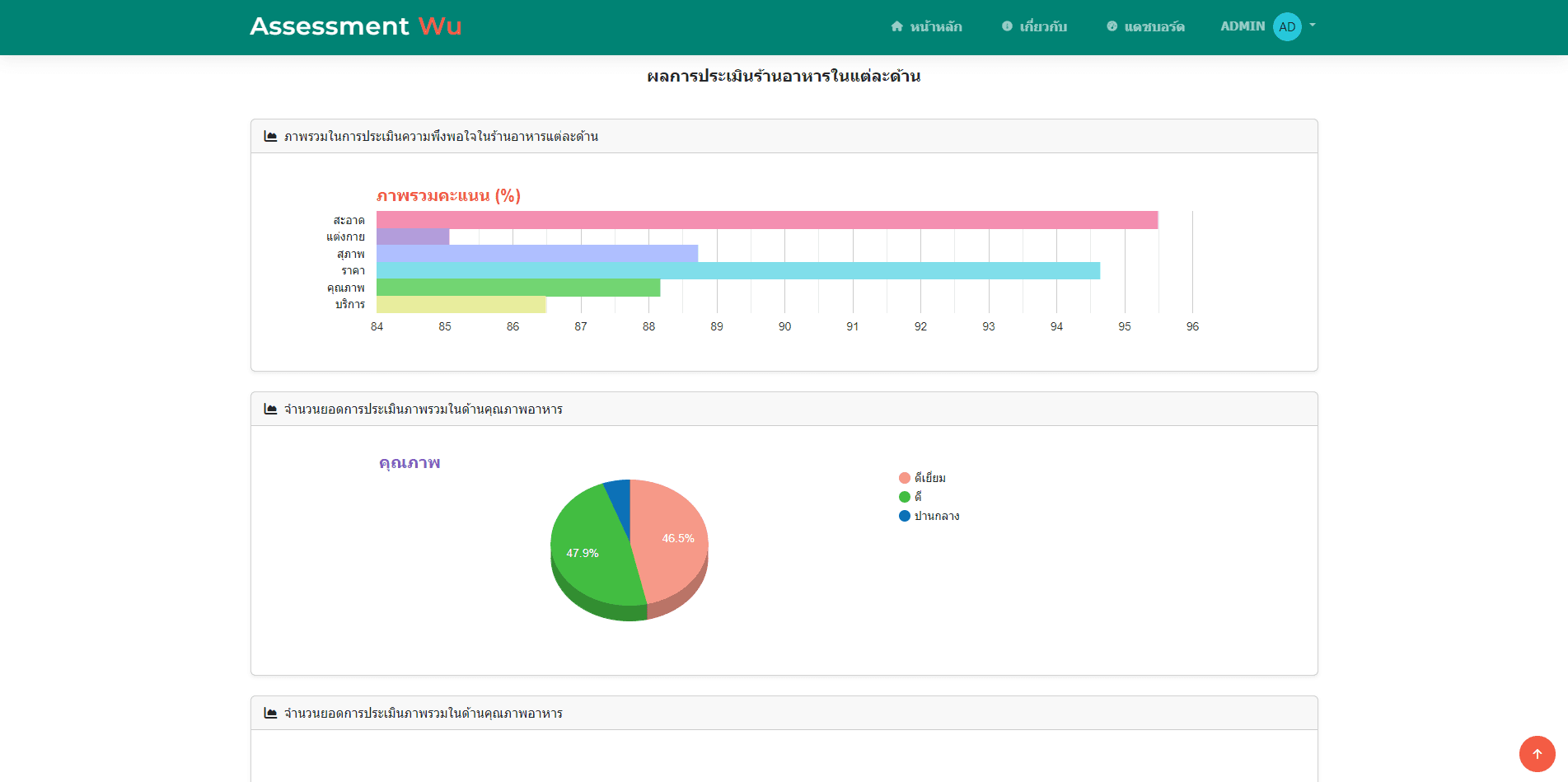The height and width of the screenshot is (782, 1568).
Task: Click the pink สะอาด bar
Action: point(766,220)
